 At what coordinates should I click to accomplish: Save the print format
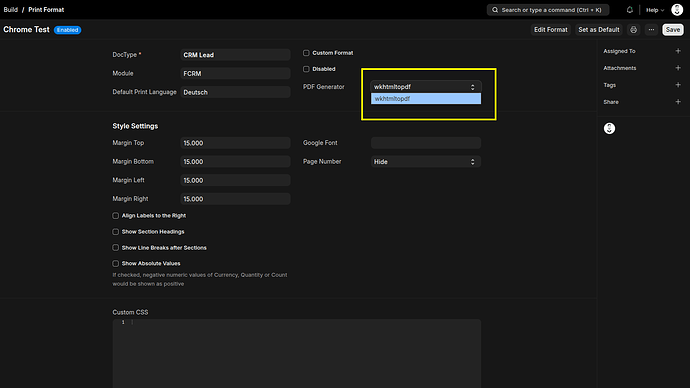coord(673,29)
